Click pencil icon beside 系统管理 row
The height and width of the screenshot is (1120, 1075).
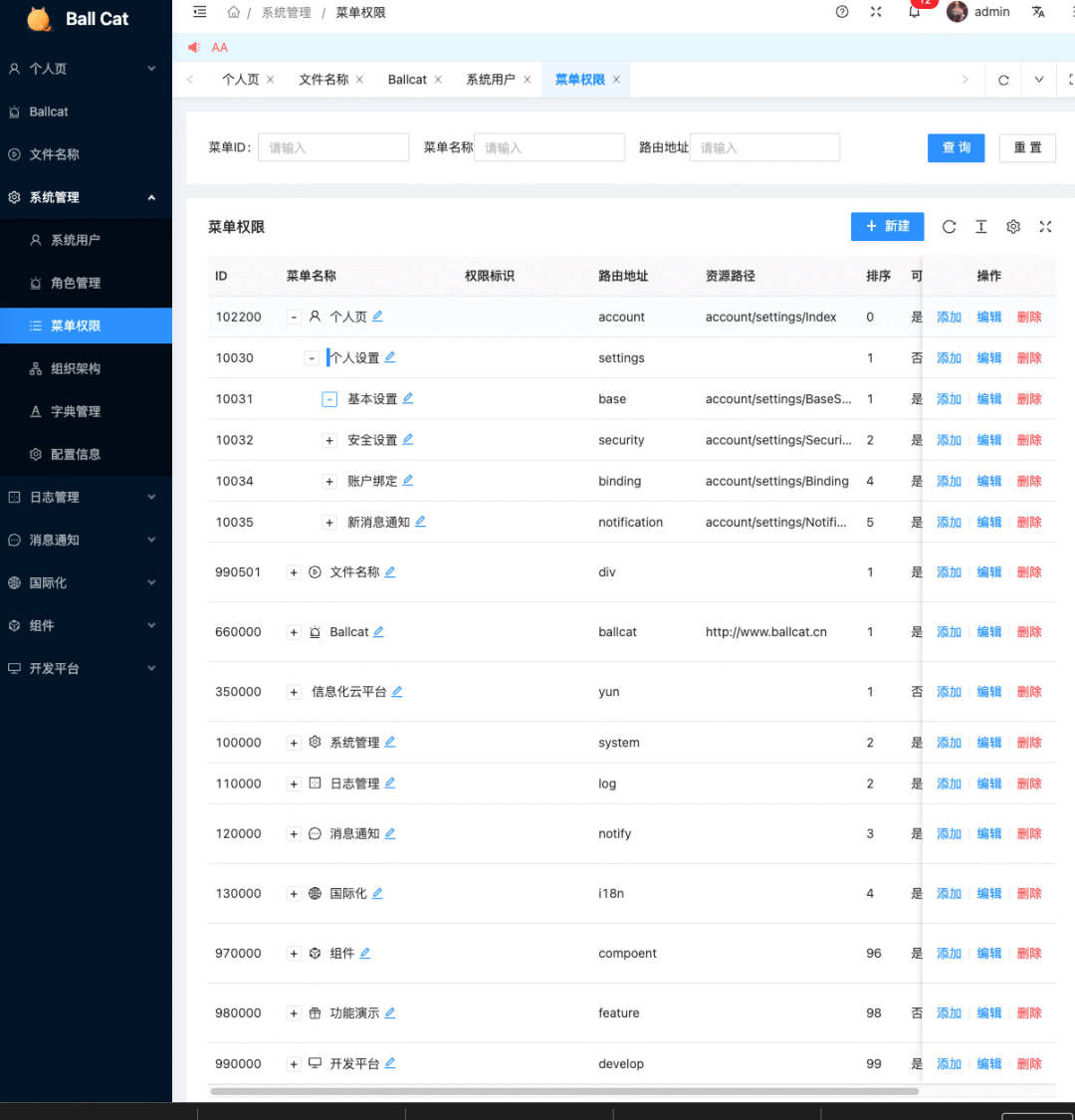pos(390,742)
